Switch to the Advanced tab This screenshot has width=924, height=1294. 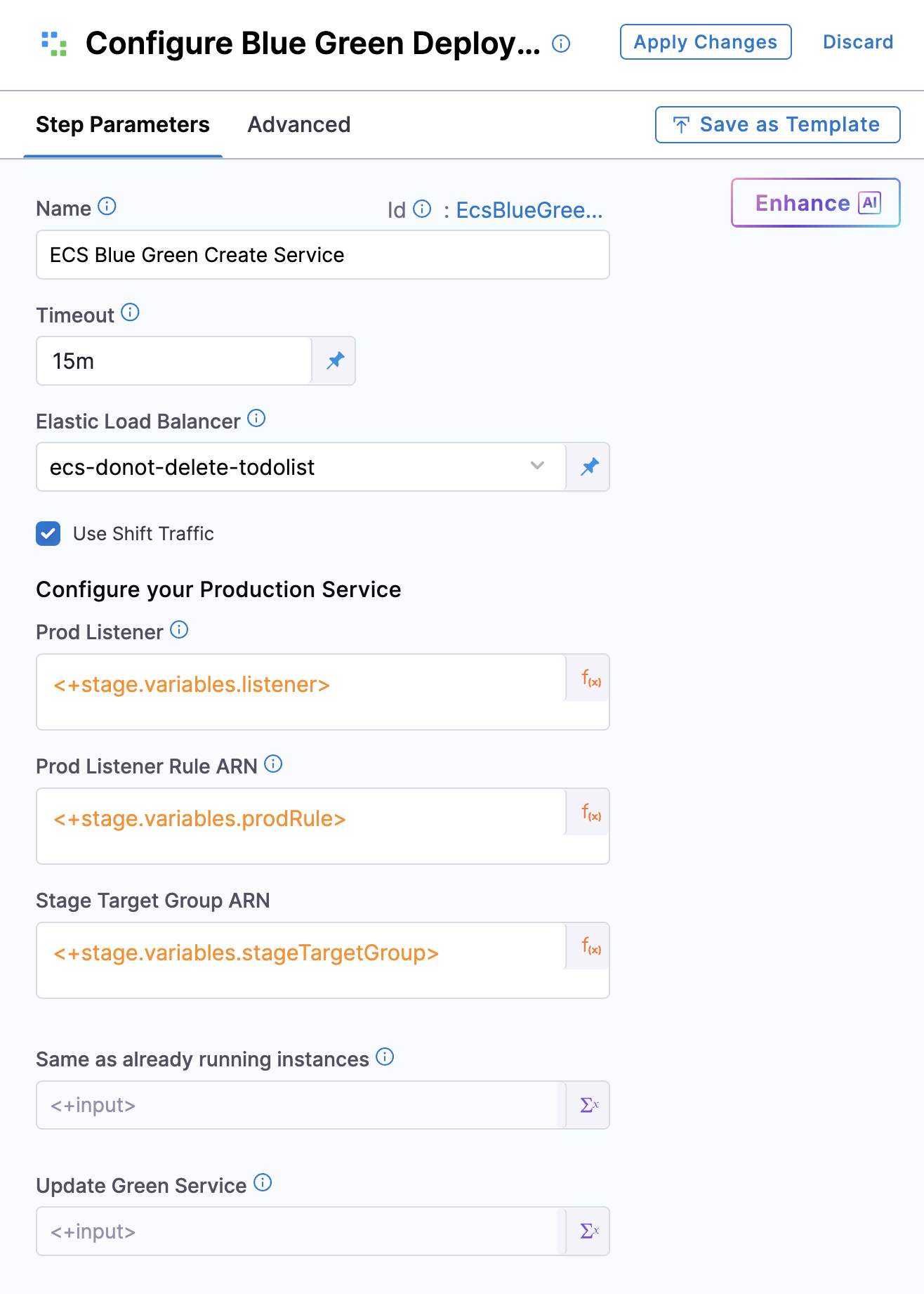tap(299, 125)
